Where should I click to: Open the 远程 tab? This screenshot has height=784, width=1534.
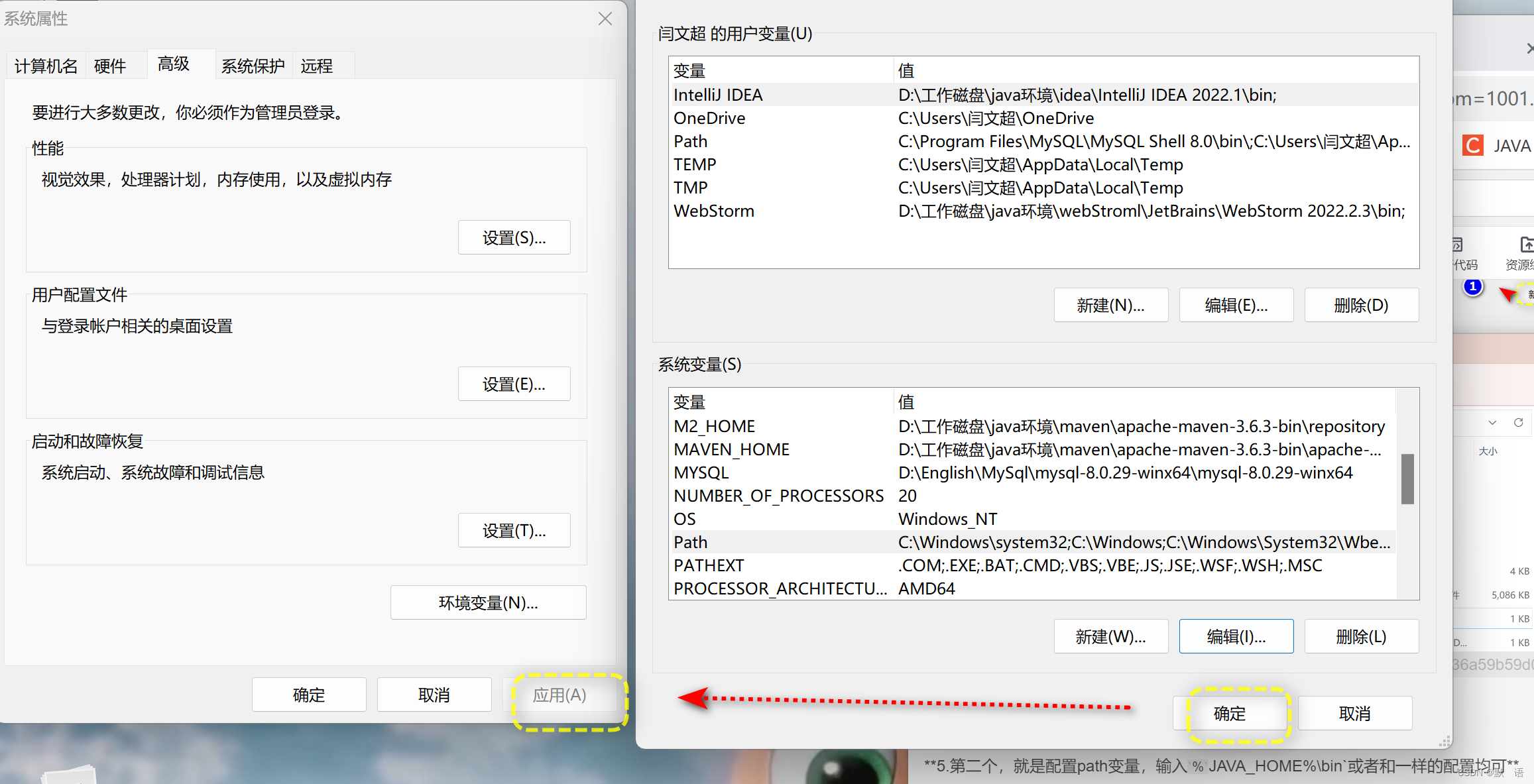pyautogui.click(x=316, y=66)
